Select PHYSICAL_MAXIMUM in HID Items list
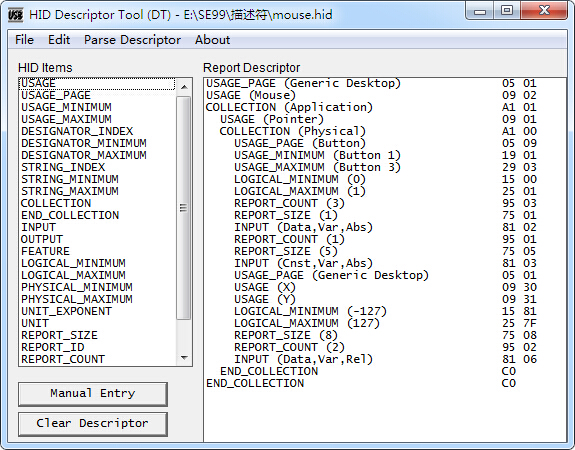Image resolution: width=575 pixels, height=450 pixels. (x=97, y=299)
